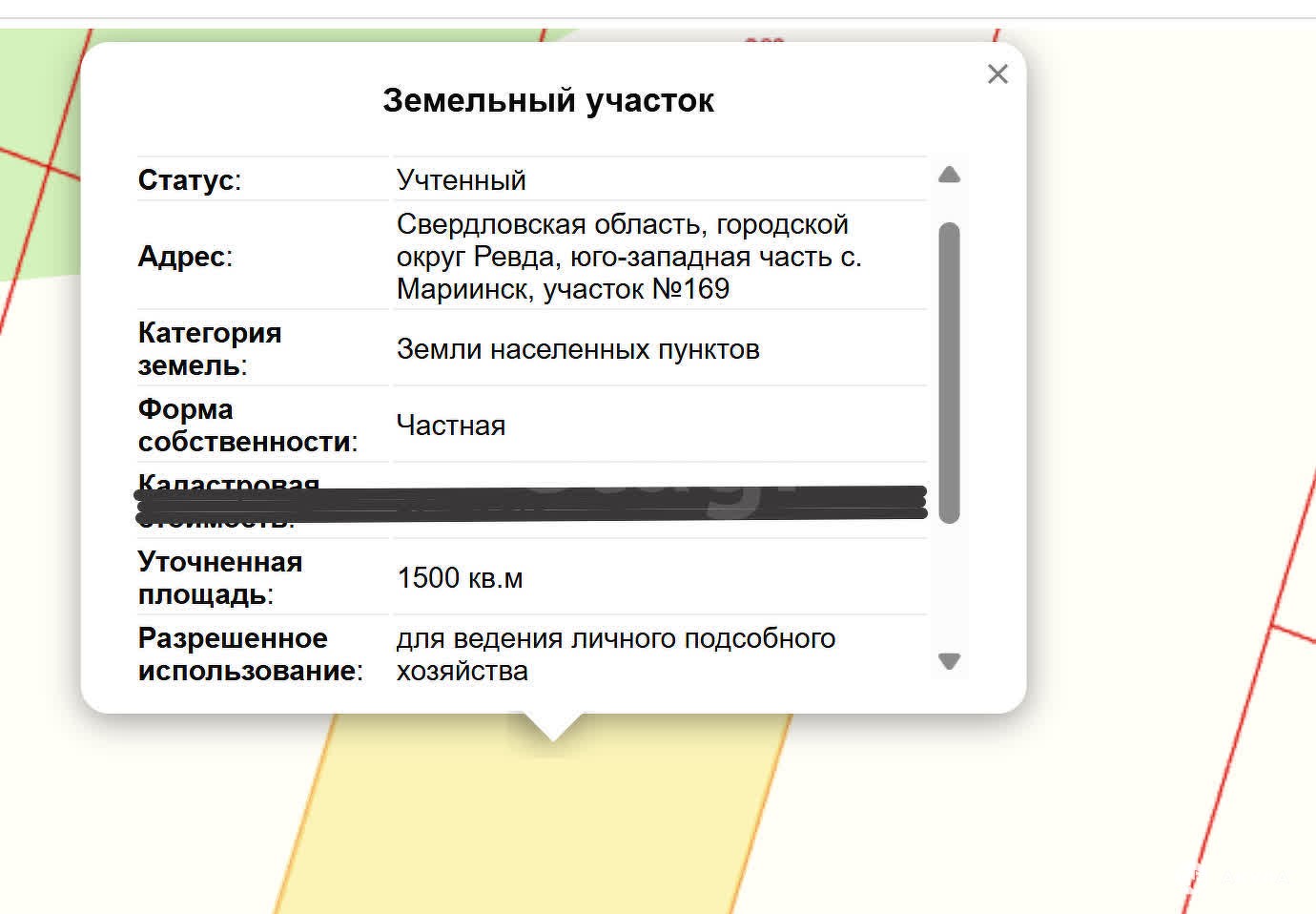Click the Адрес field label

(185, 257)
